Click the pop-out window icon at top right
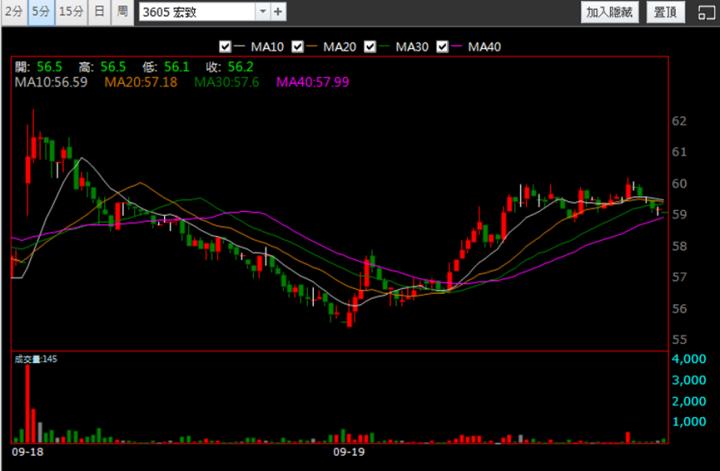Image resolution: width=720 pixels, height=471 pixels. point(705,12)
